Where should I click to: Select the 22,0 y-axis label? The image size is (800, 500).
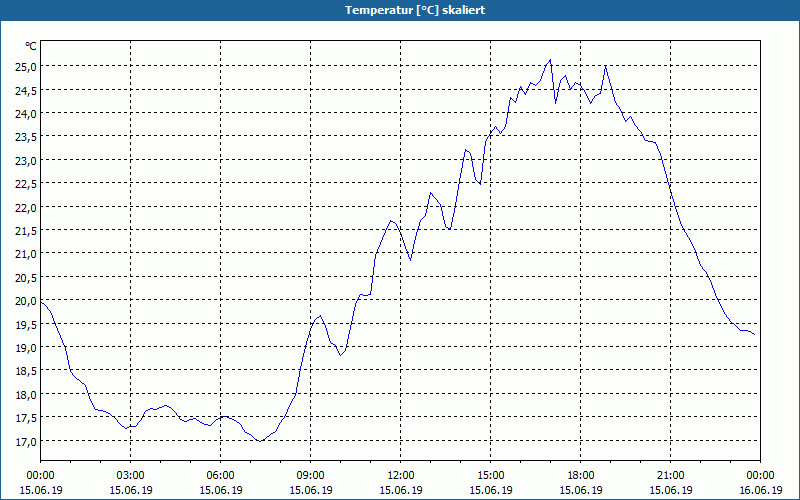26,207
